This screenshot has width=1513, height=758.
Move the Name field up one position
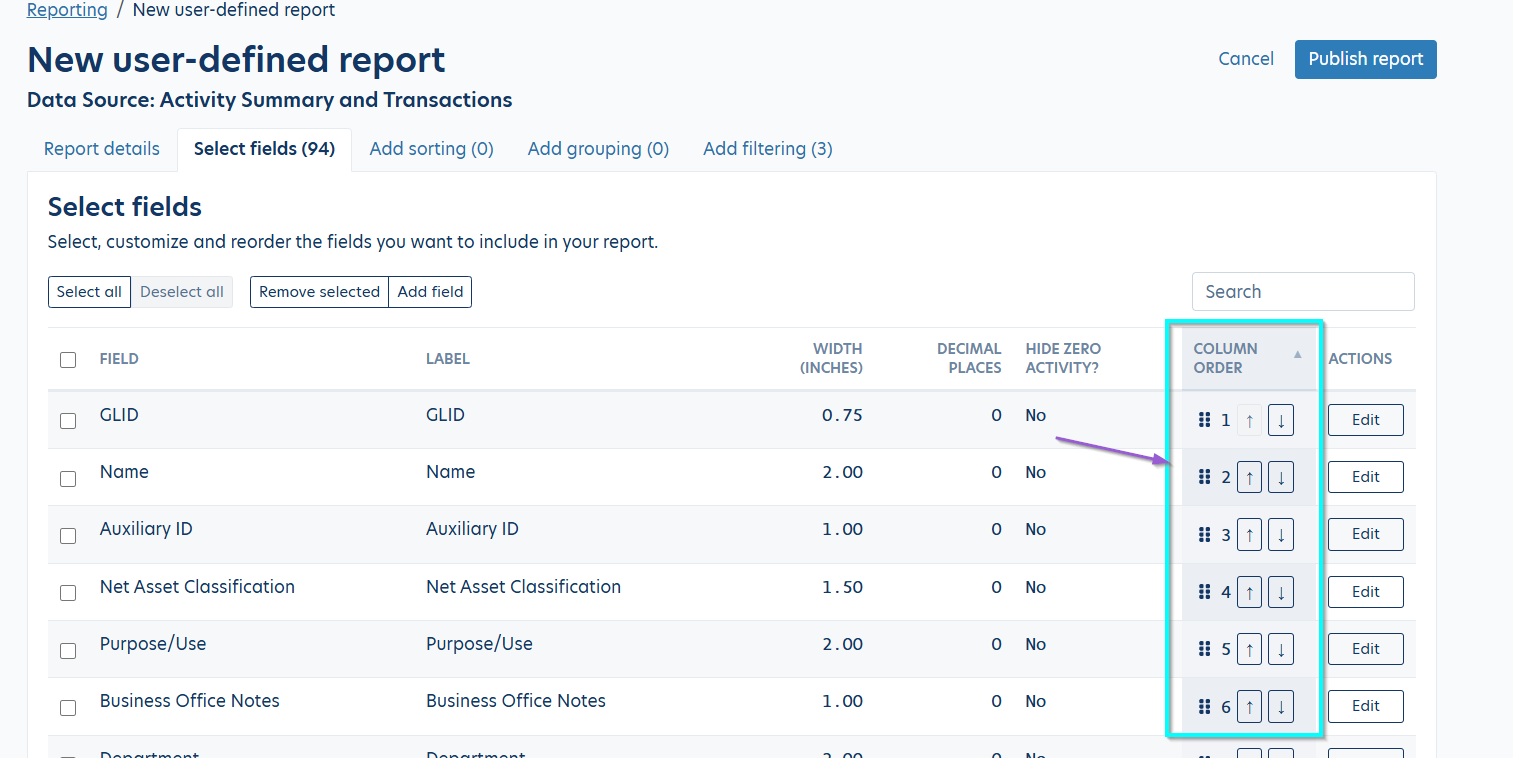click(x=1249, y=477)
